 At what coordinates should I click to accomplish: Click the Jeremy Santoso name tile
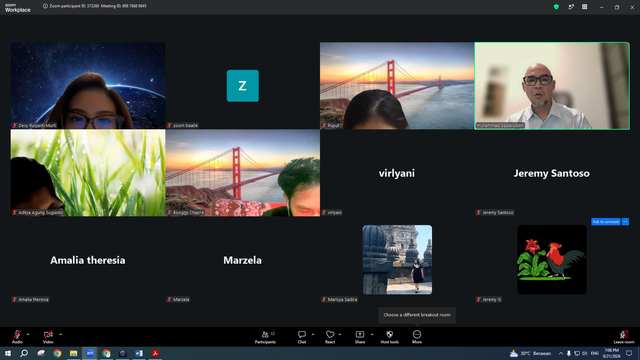552,173
